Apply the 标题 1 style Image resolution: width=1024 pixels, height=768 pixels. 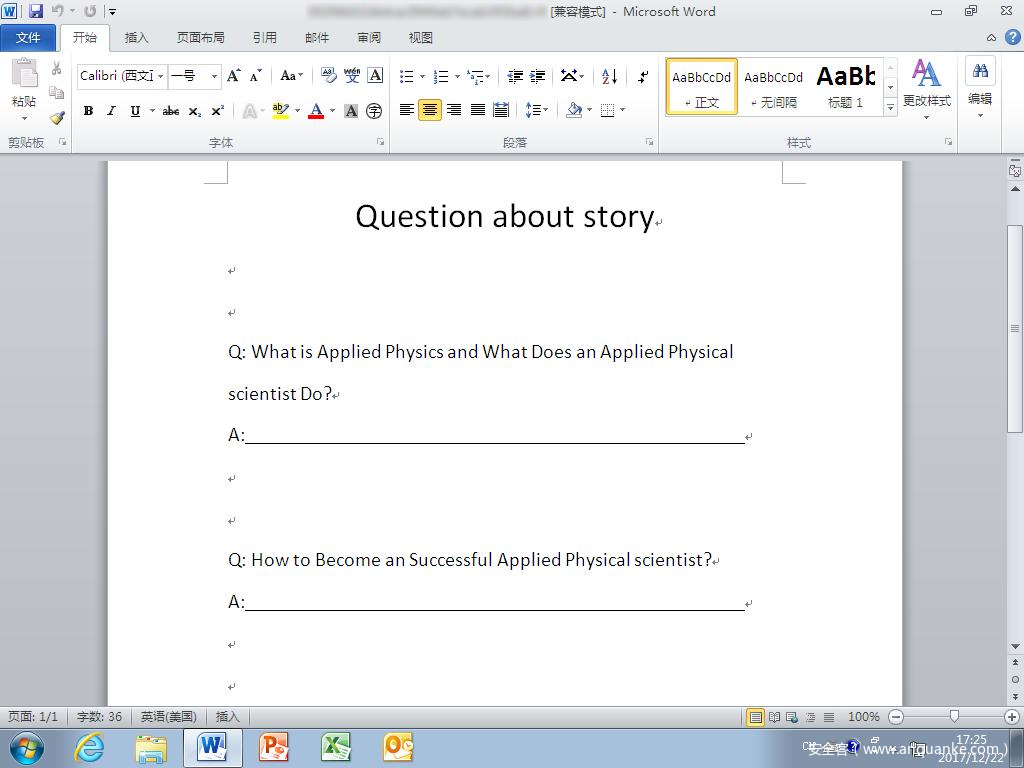click(x=845, y=86)
